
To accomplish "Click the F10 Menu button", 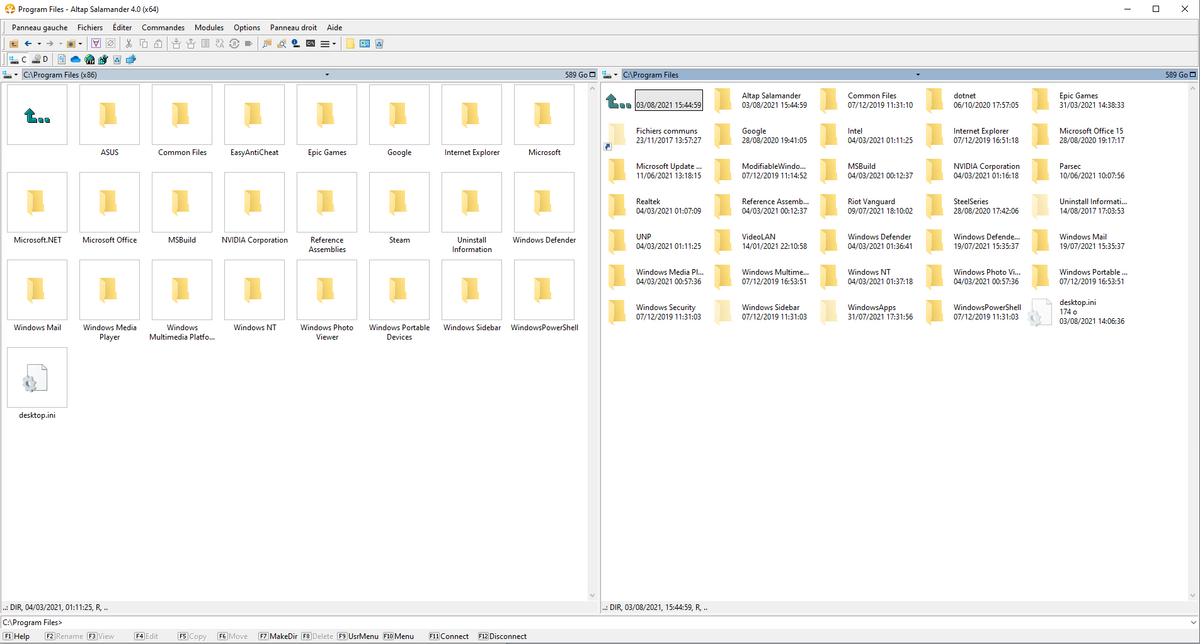I will click(398, 636).
